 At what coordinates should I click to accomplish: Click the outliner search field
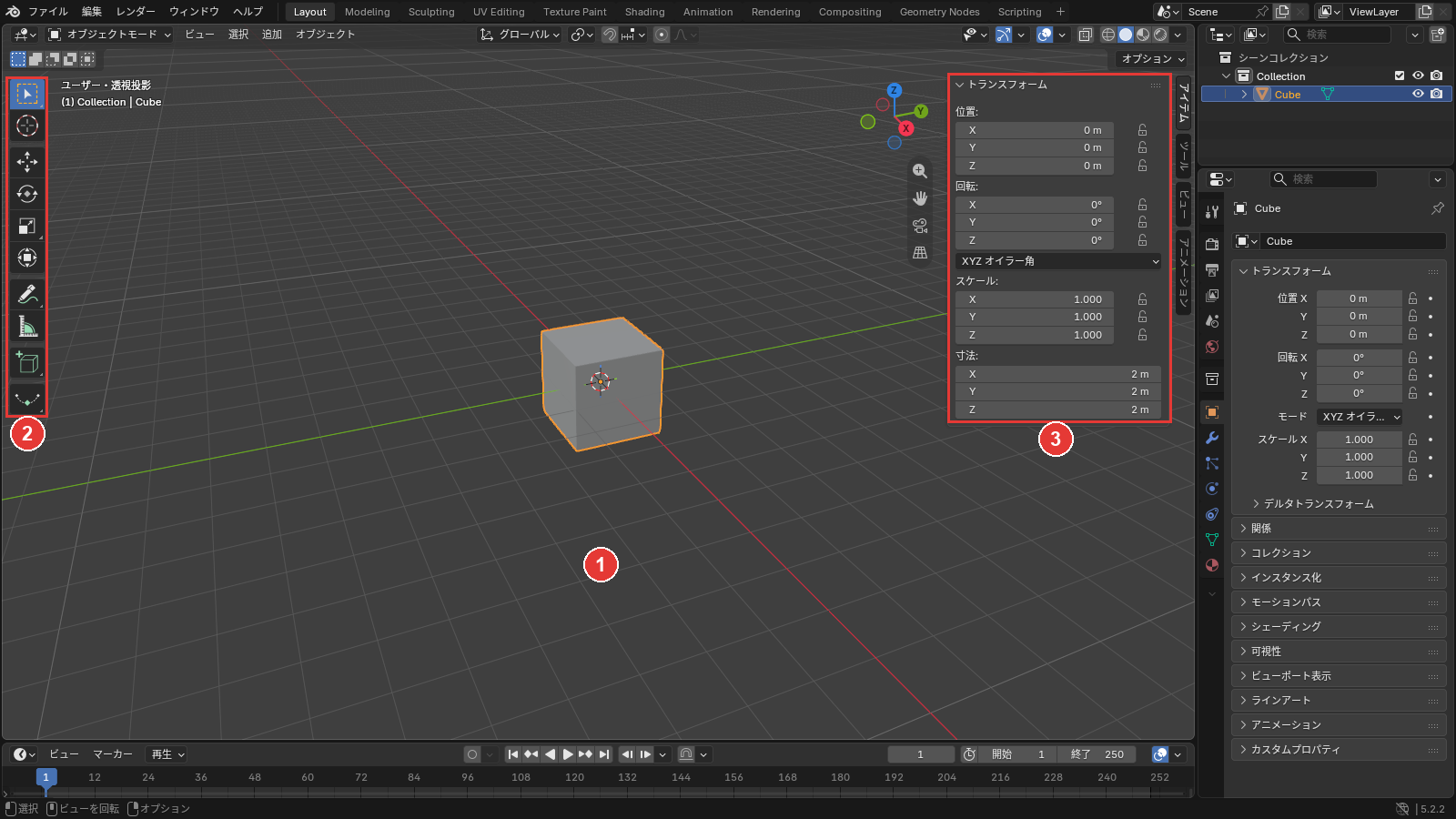pyautogui.click(x=1336, y=35)
